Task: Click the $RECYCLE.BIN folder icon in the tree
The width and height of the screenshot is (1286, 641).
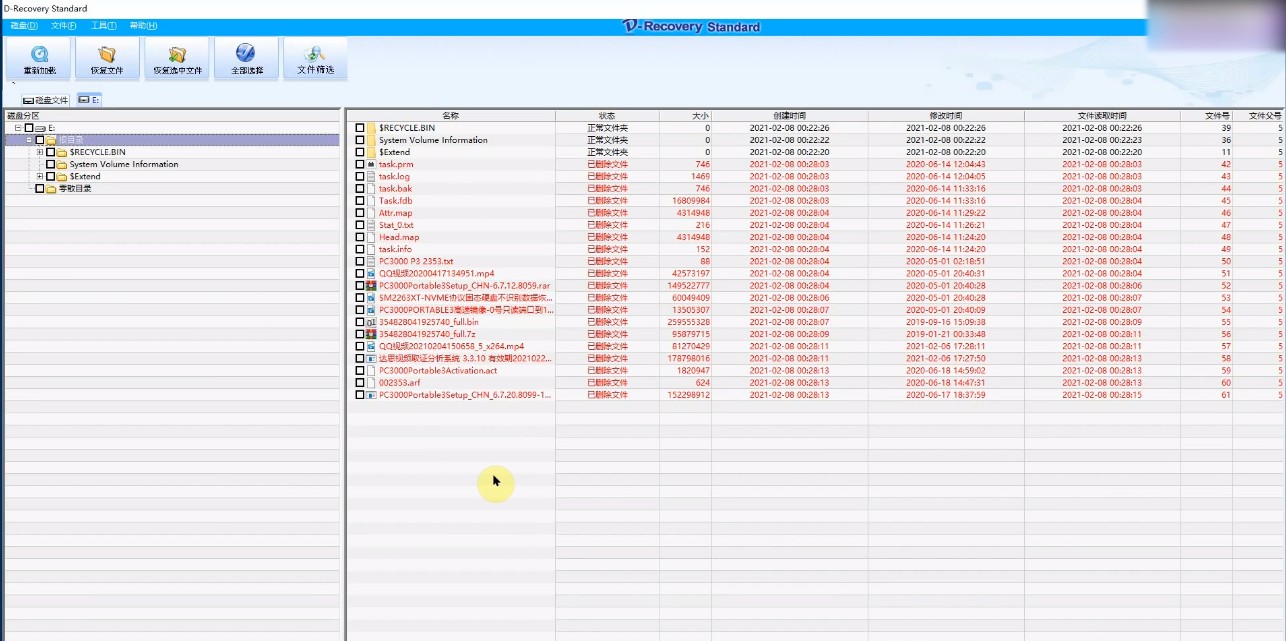Action: [62, 152]
